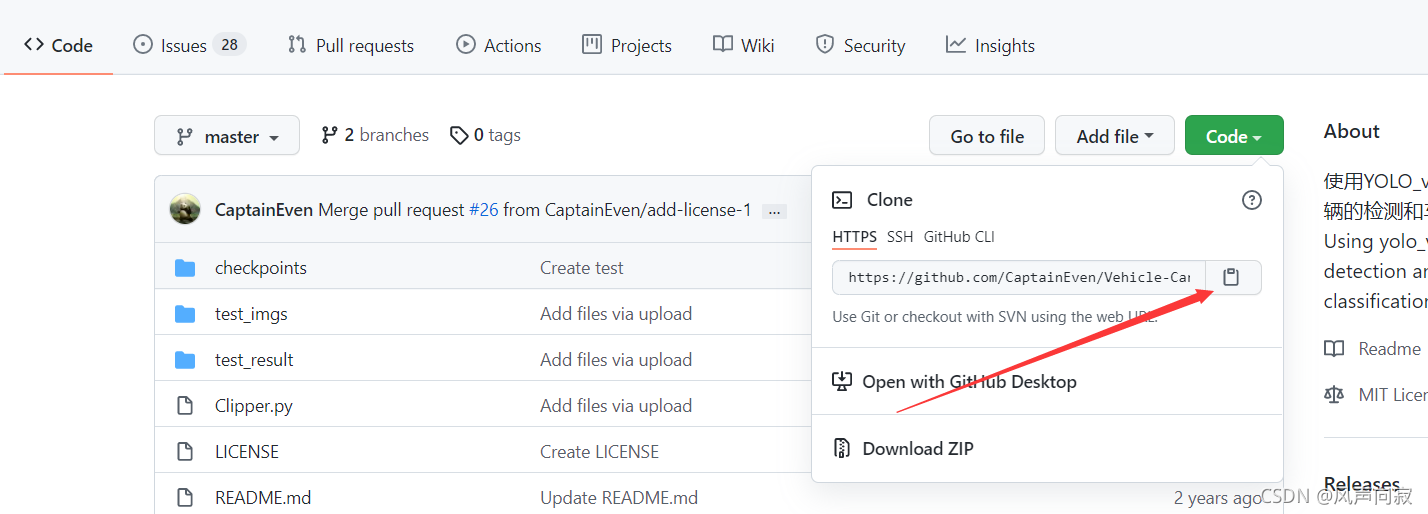Click the GitHub Desktop download icon
1428x514 pixels.
pos(842,381)
